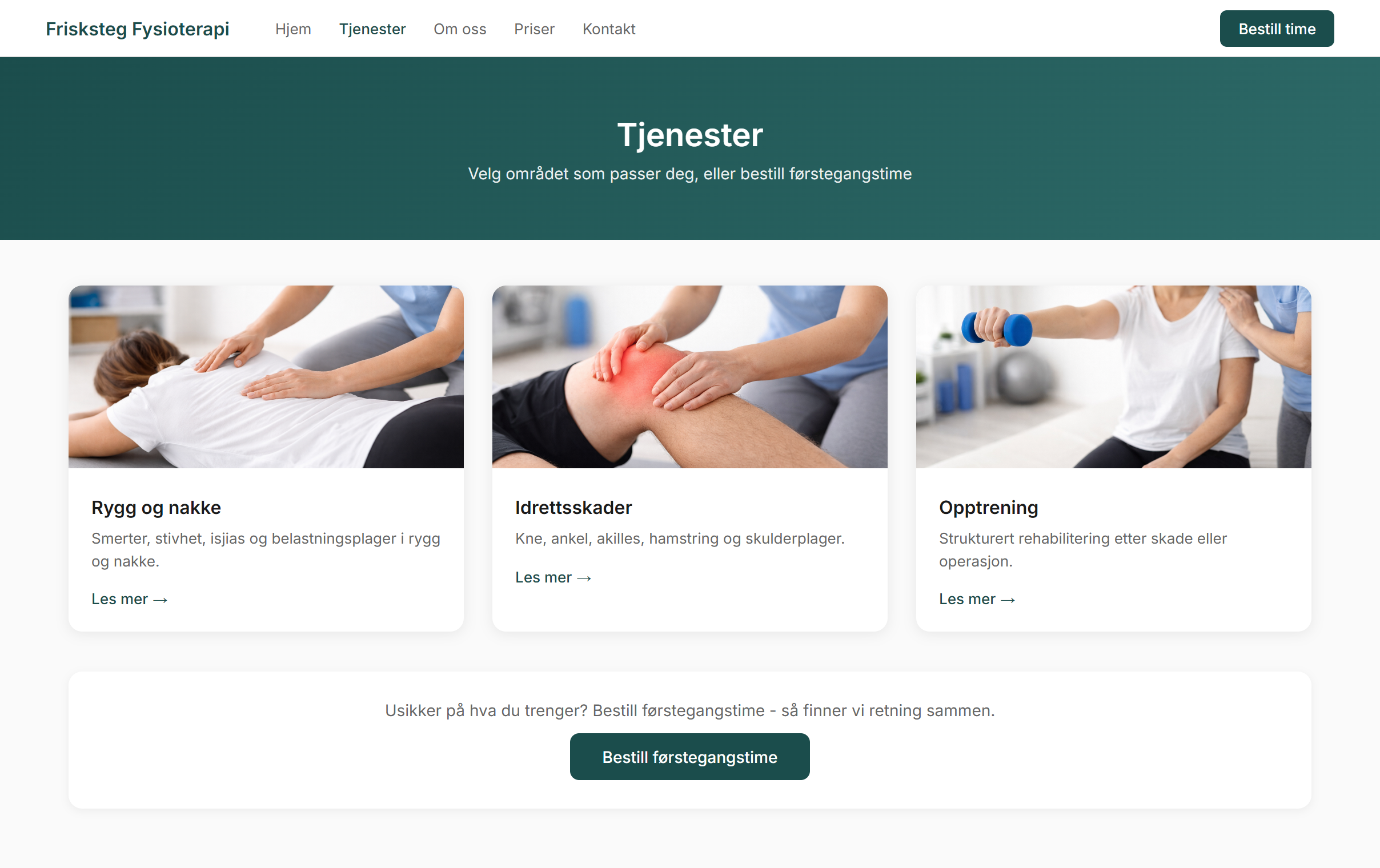Viewport: 1380px width, 868px height.
Task: Click Les mer under Rygg og nakke
Action: click(x=130, y=598)
